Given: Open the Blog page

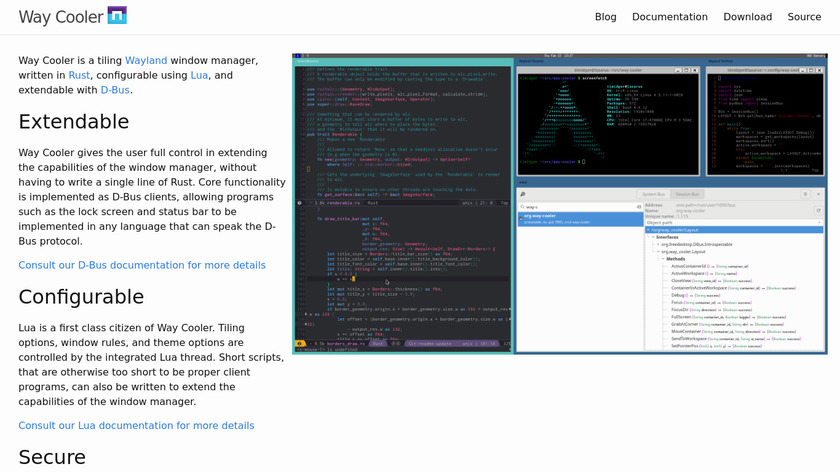Looking at the screenshot, I should pos(605,17).
